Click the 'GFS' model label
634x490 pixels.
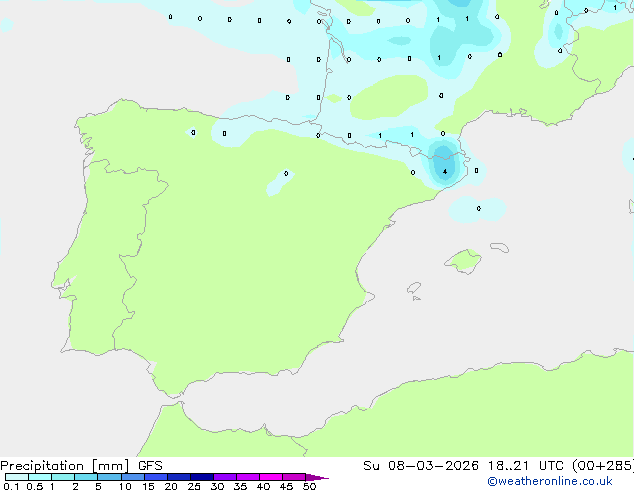pyautogui.click(x=150, y=466)
